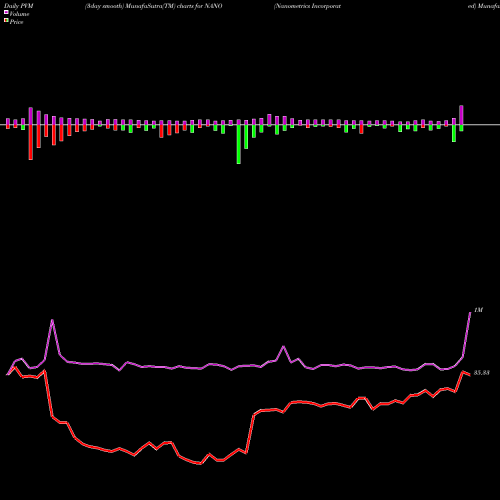Click the '1M' volume line label

click(478, 310)
